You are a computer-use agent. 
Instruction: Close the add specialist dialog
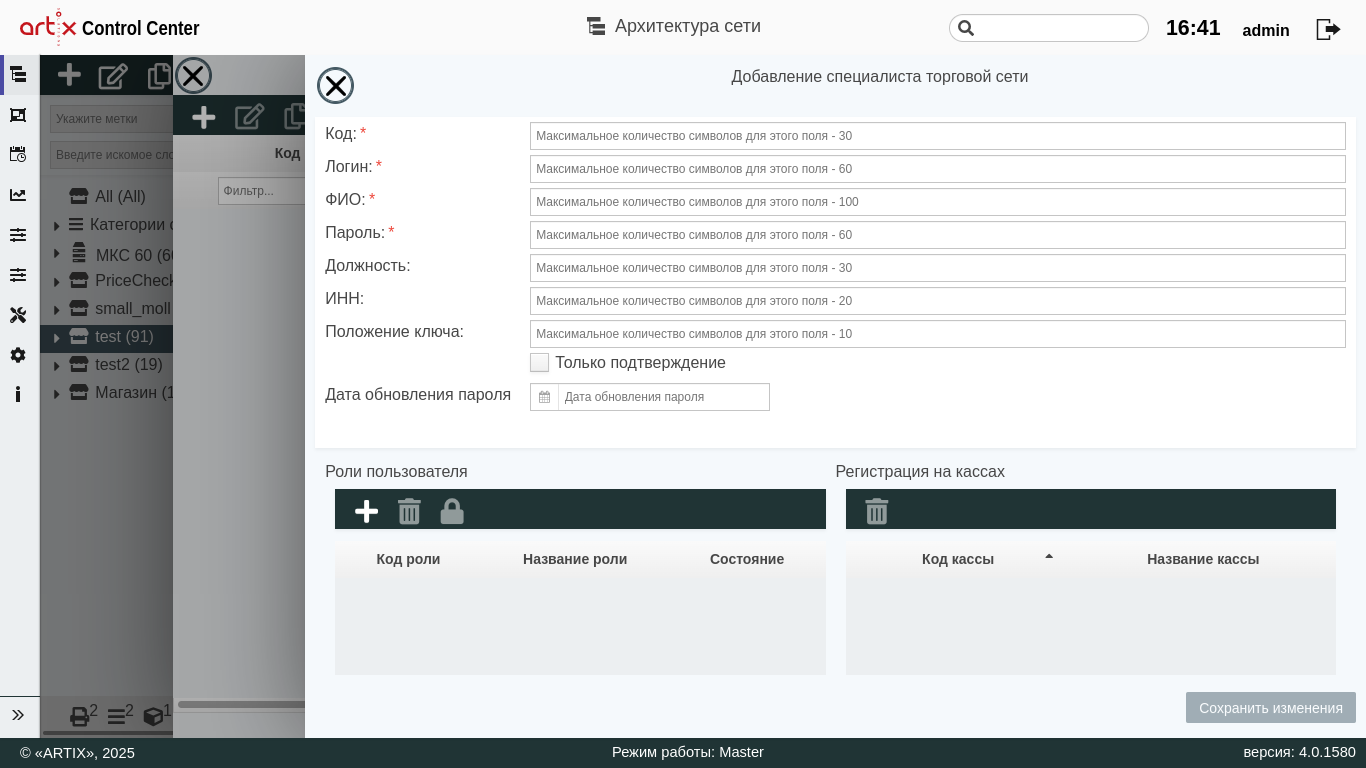tap(335, 86)
